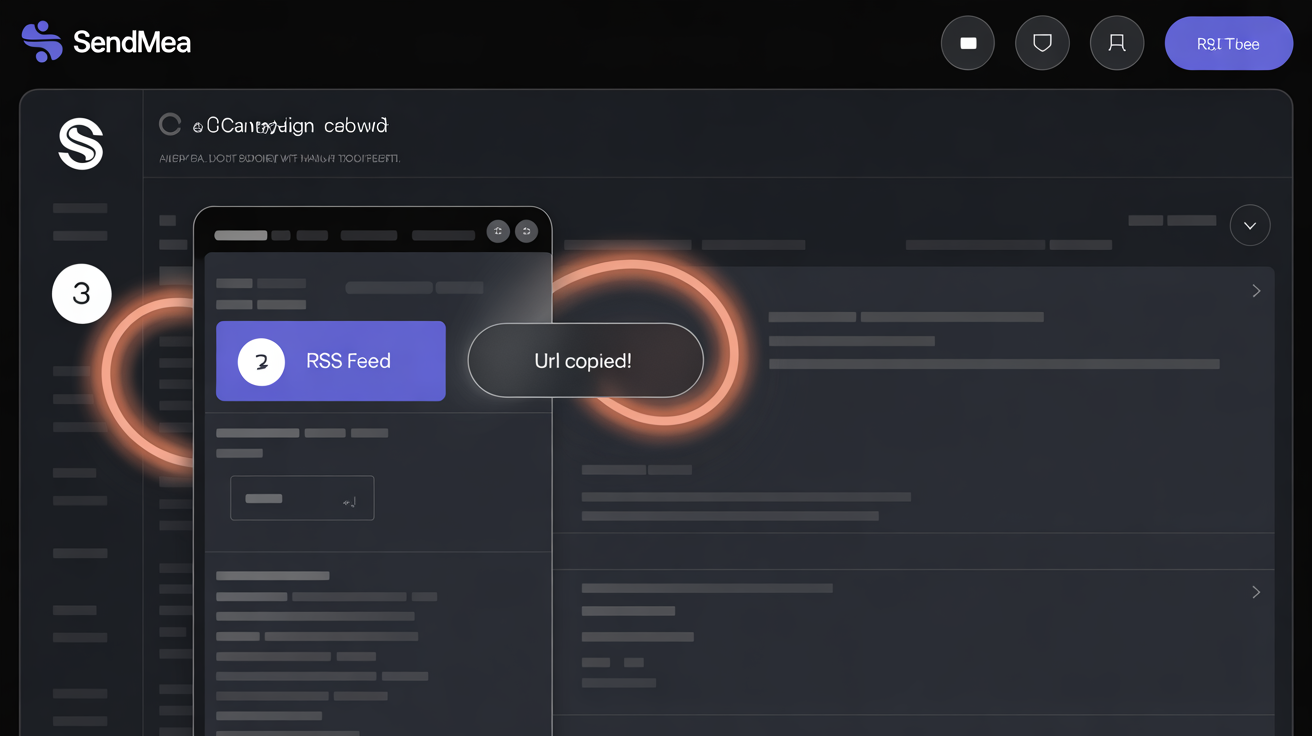Dismiss the "Url copied!" toast notification

pos(585,360)
